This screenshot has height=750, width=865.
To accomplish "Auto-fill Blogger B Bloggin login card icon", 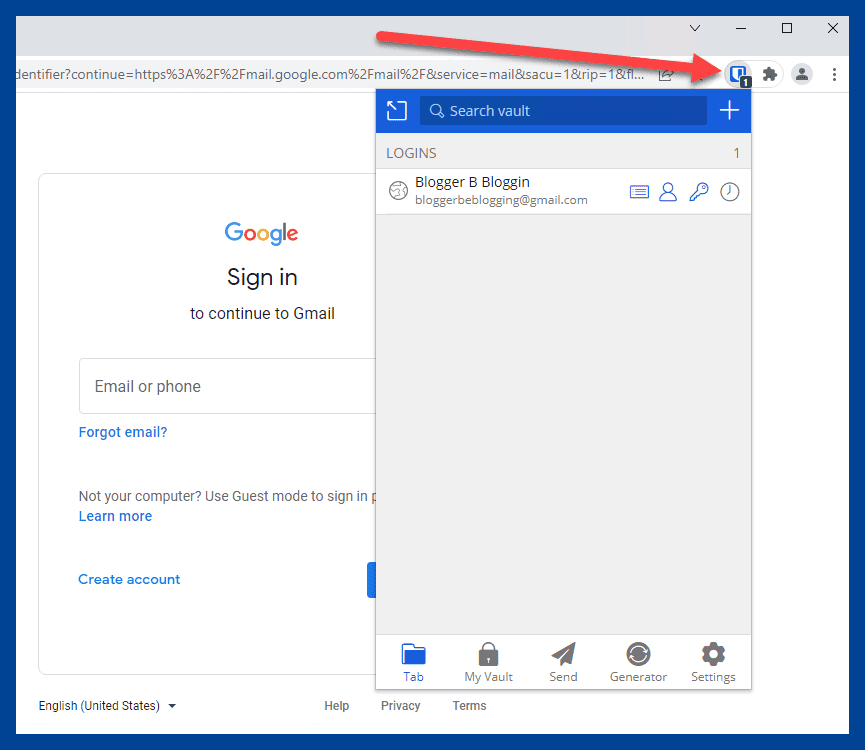I will [639, 192].
